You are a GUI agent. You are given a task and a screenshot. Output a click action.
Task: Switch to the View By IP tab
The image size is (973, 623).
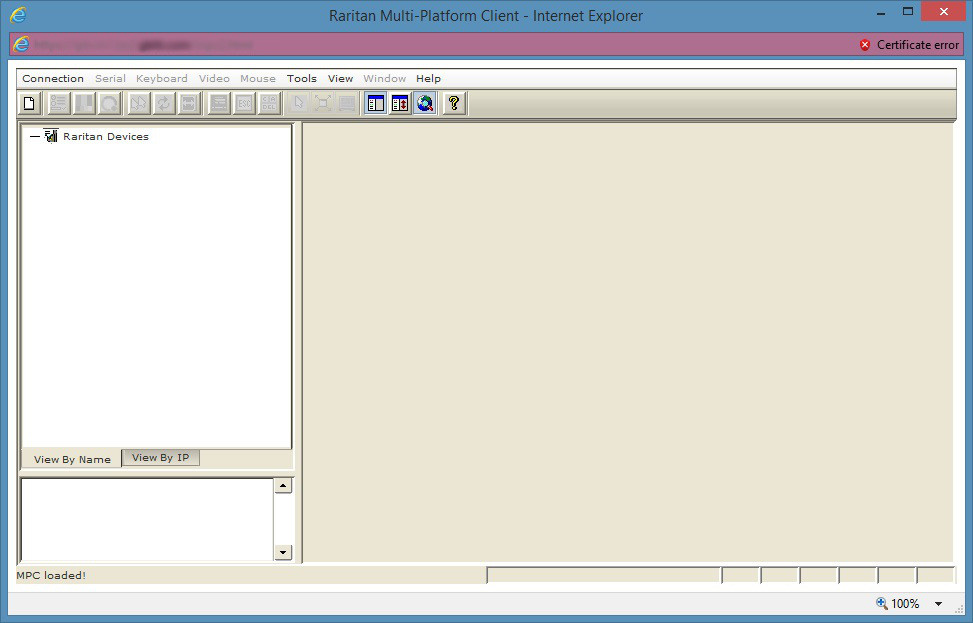pos(161,457)
